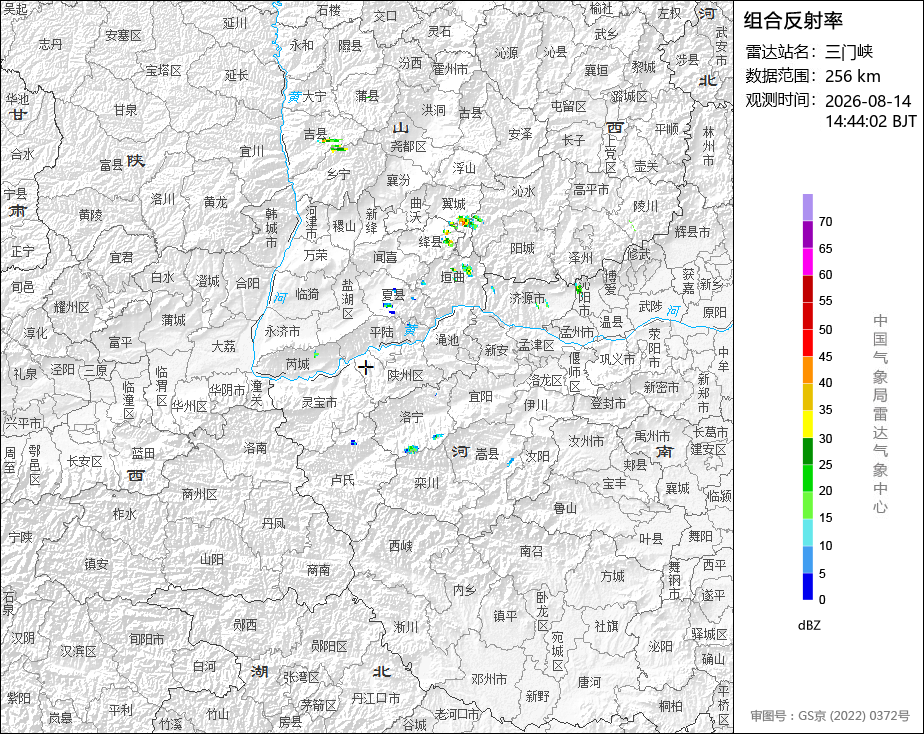This screenshot has height=734, width=924.
Task: Click the legend value 70
Action: (x=826, y=221)
